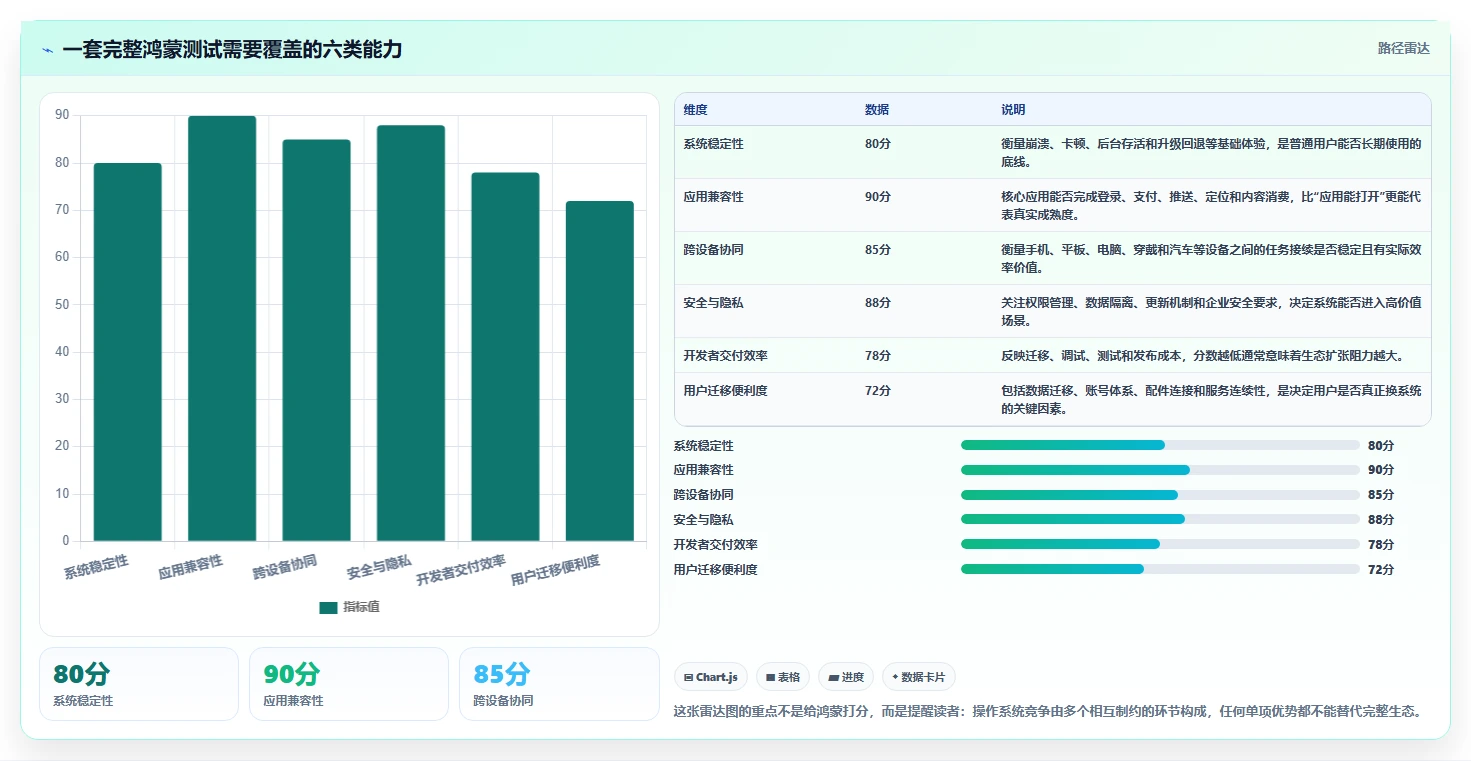The width and height of the screenshot is (1471, 761).
Task: Click the 跨设备协同 bar in the chart
Action: tap(316, 340)
